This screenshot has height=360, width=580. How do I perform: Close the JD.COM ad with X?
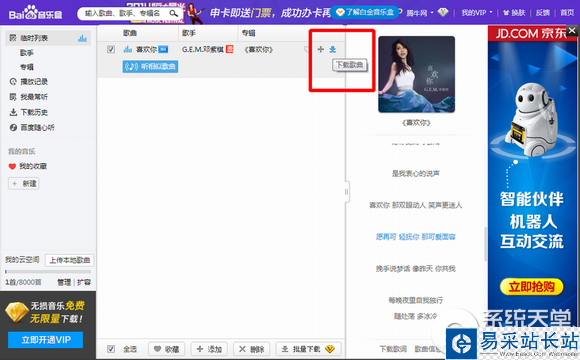pyautogui.click(x=572, y=30)
